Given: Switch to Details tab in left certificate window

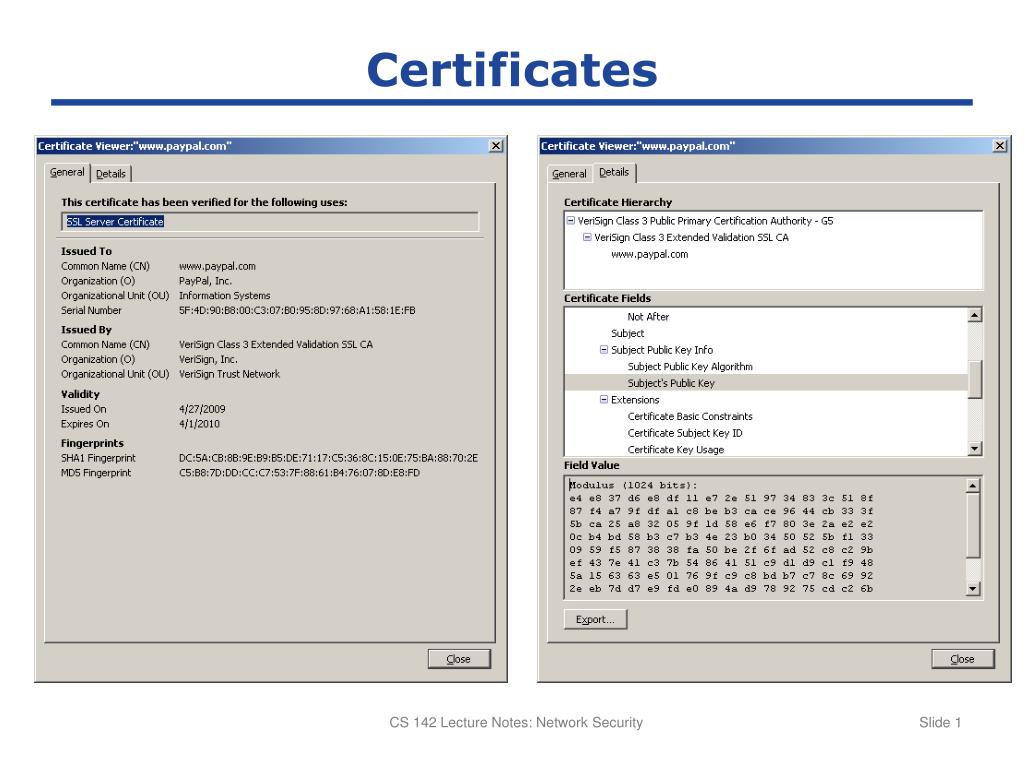Looking at the screenshot, I should pyautogui.click(x=111, y=174).
